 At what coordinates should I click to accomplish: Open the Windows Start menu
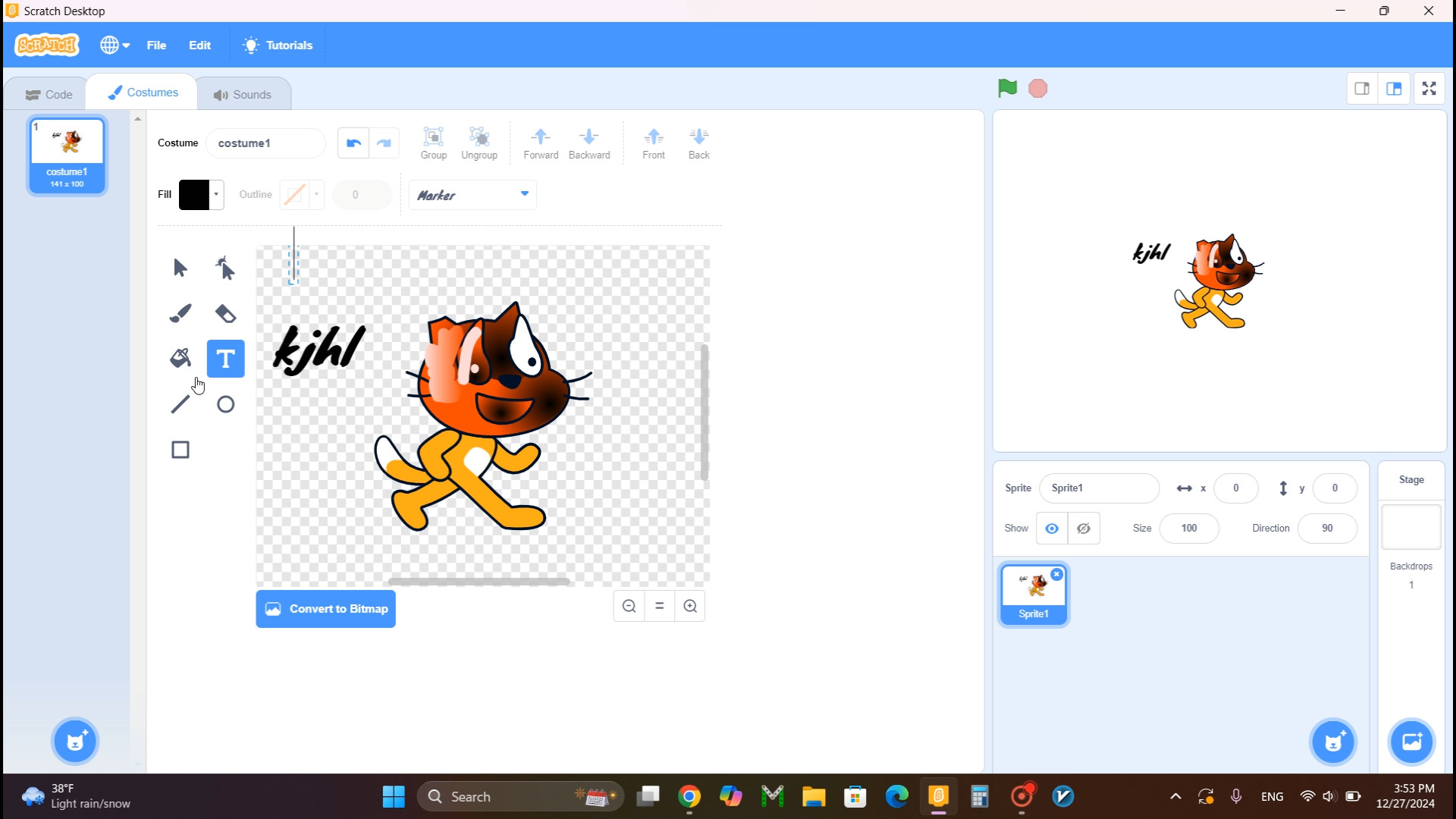click(x=394, y=796)
